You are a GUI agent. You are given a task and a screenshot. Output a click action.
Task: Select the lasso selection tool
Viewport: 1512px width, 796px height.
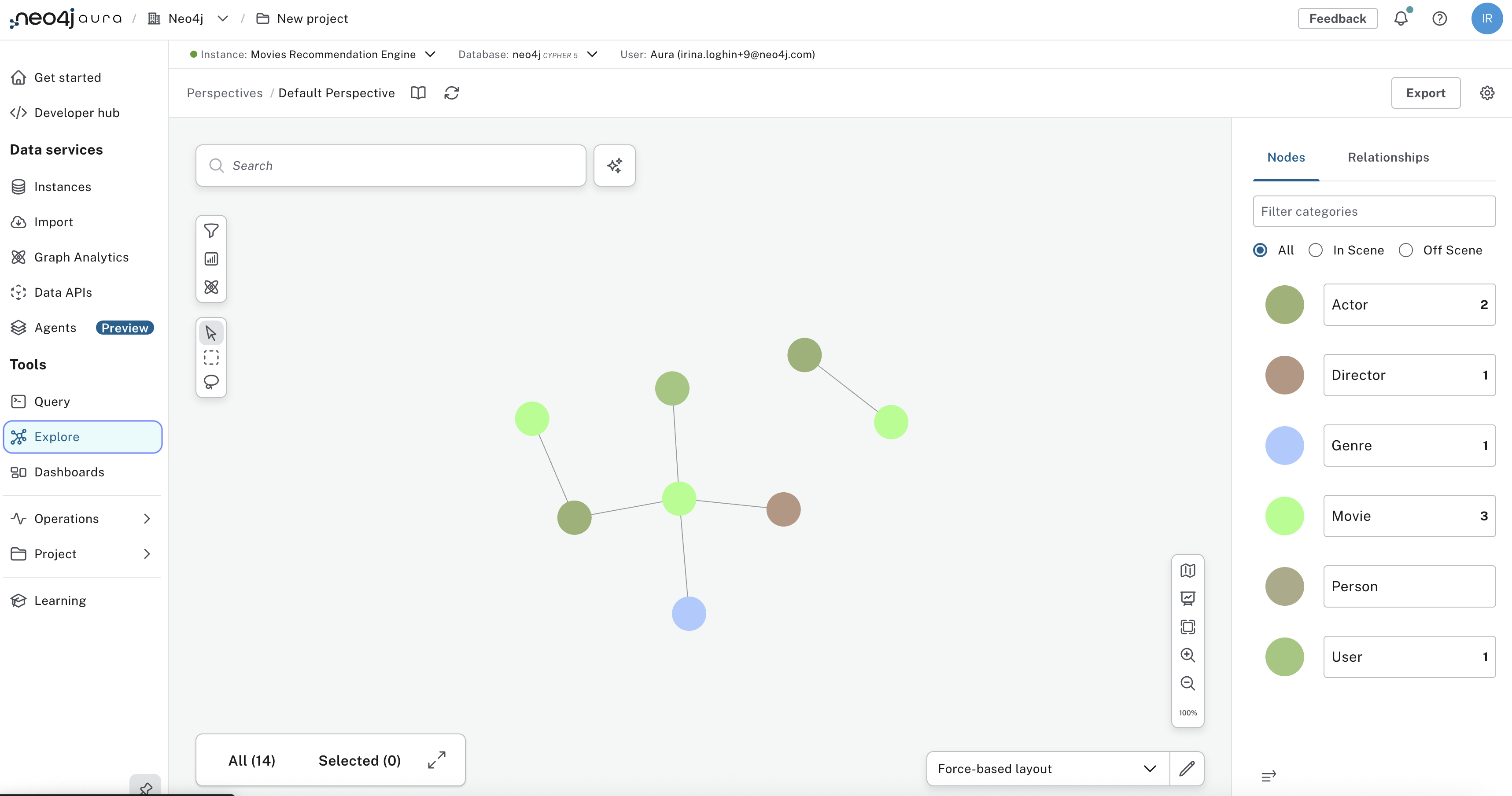211,382
